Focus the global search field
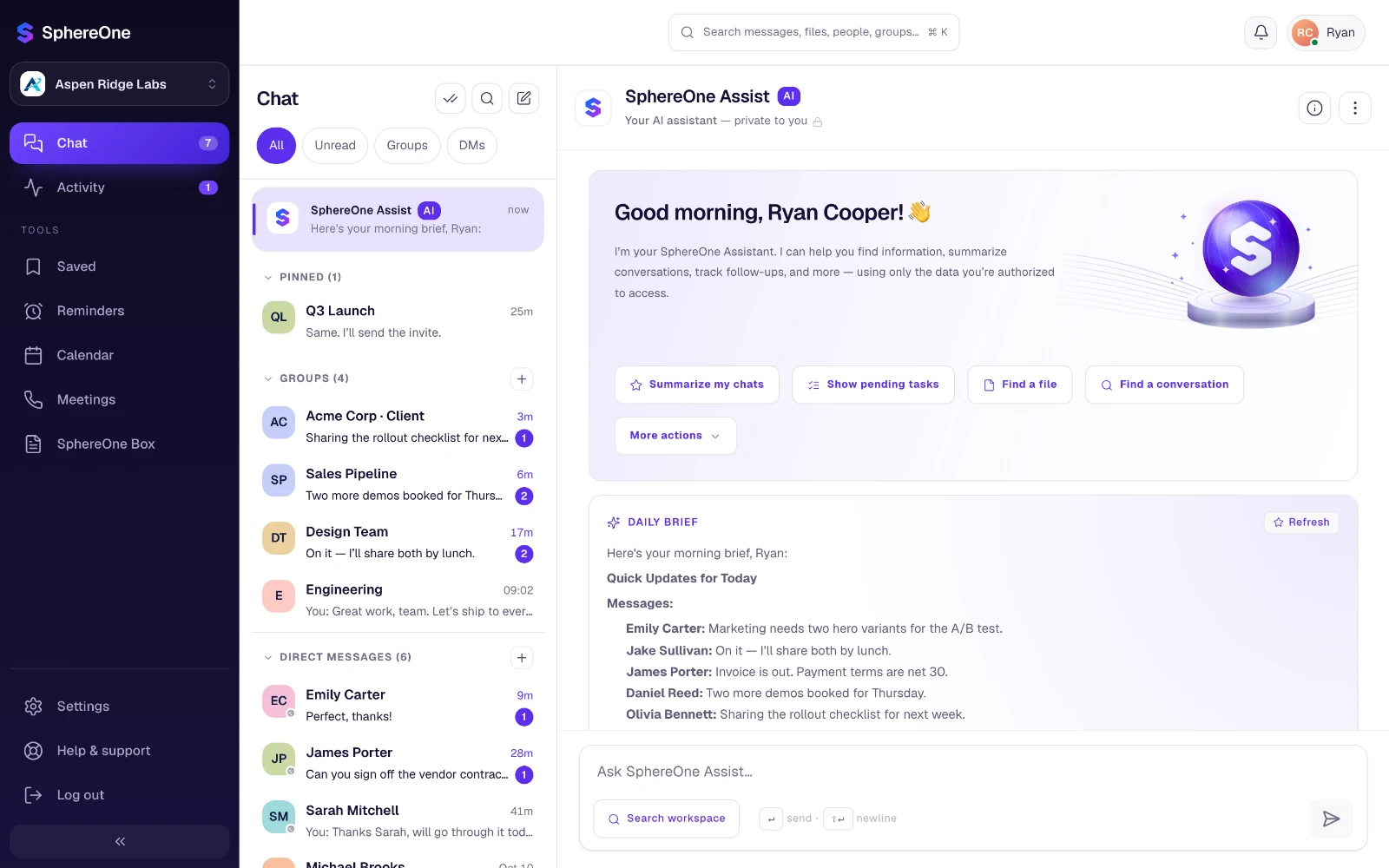1389x868 pixels. tap(813, 33)
